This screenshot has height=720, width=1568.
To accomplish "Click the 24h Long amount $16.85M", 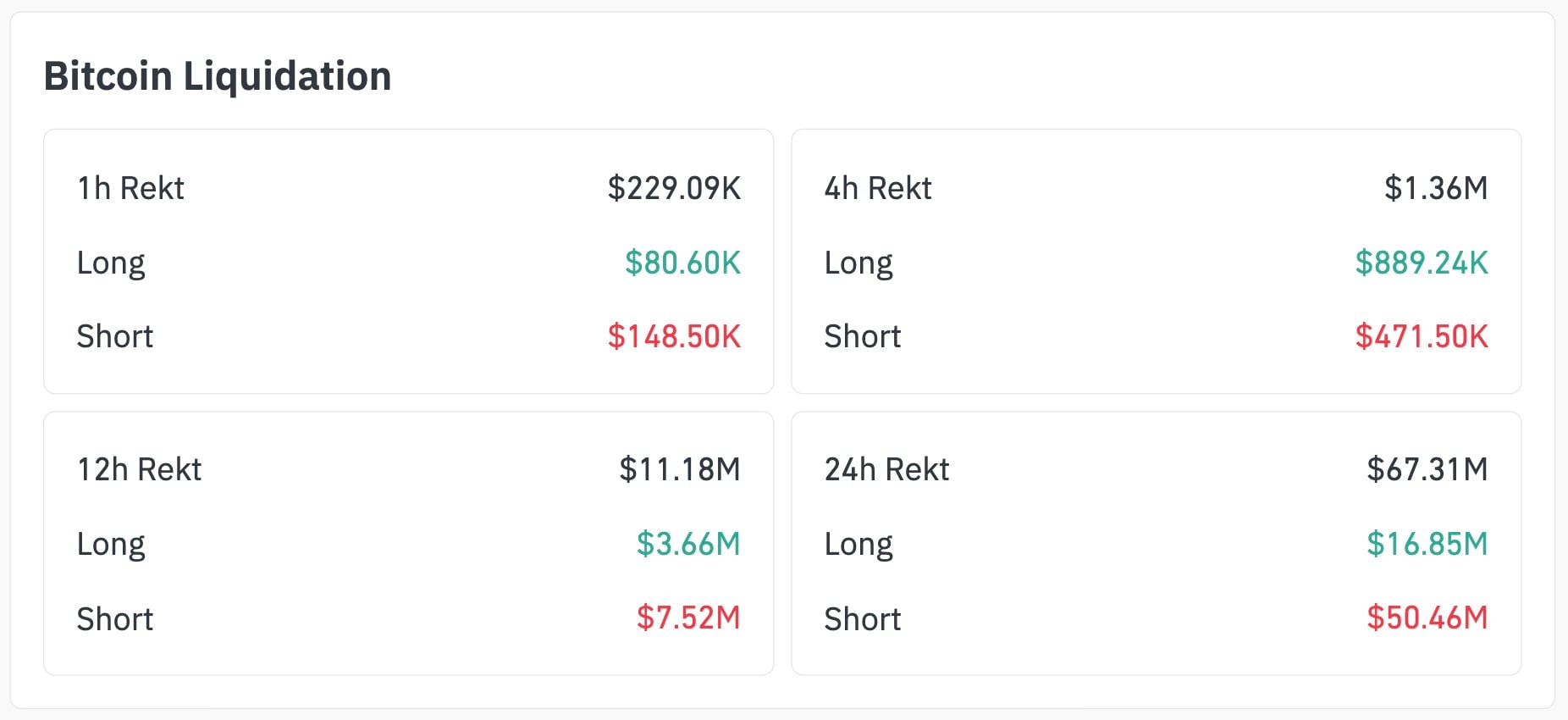I will (x=1427, y=544).
